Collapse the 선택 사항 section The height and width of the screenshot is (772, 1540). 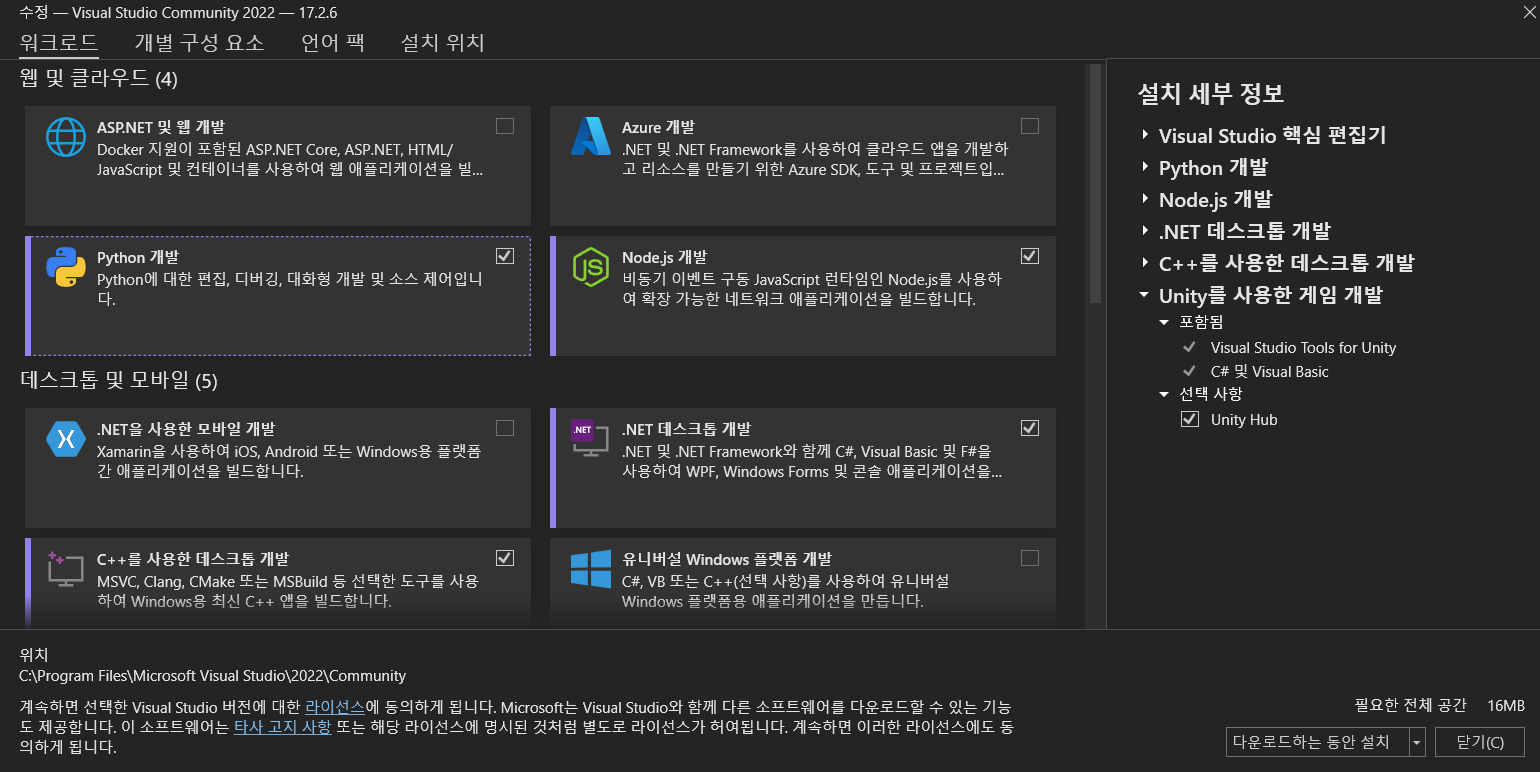(1164, 394)
